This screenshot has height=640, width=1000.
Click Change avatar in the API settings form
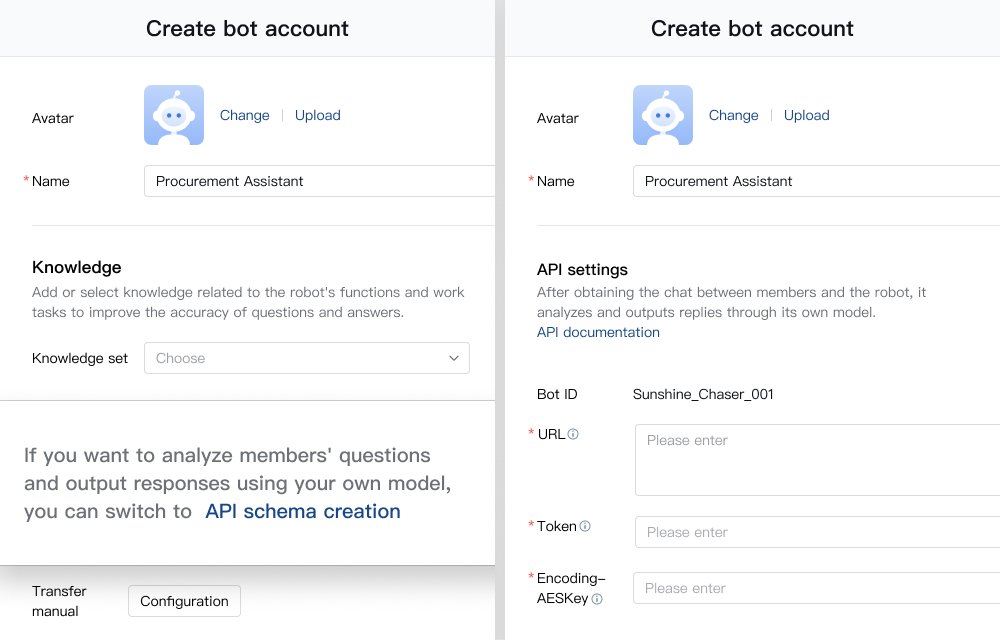click(734, 115)
